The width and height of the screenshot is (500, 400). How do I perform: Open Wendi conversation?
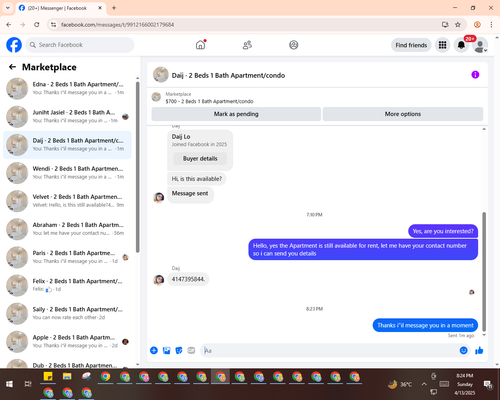(67, 173)
